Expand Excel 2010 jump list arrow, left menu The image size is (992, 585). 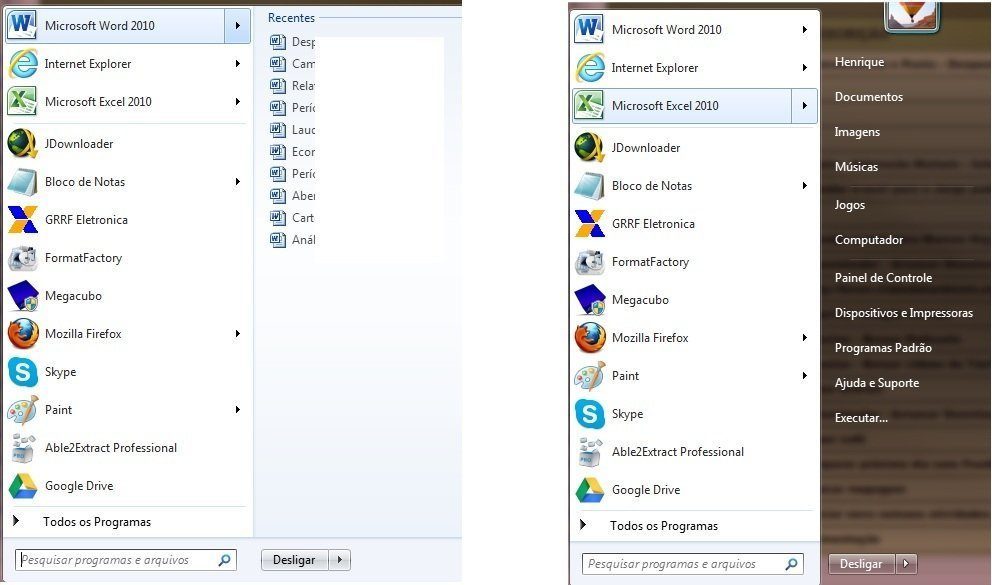[237, 102]
